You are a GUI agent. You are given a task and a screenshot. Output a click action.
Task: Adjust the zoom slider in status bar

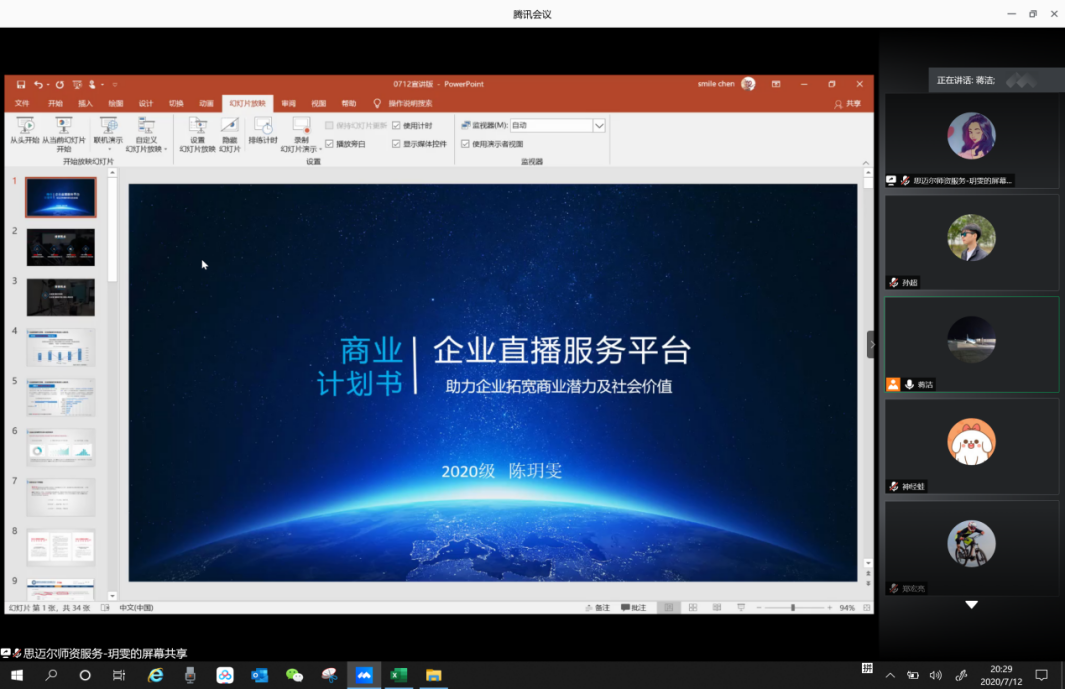click(793, 608)
